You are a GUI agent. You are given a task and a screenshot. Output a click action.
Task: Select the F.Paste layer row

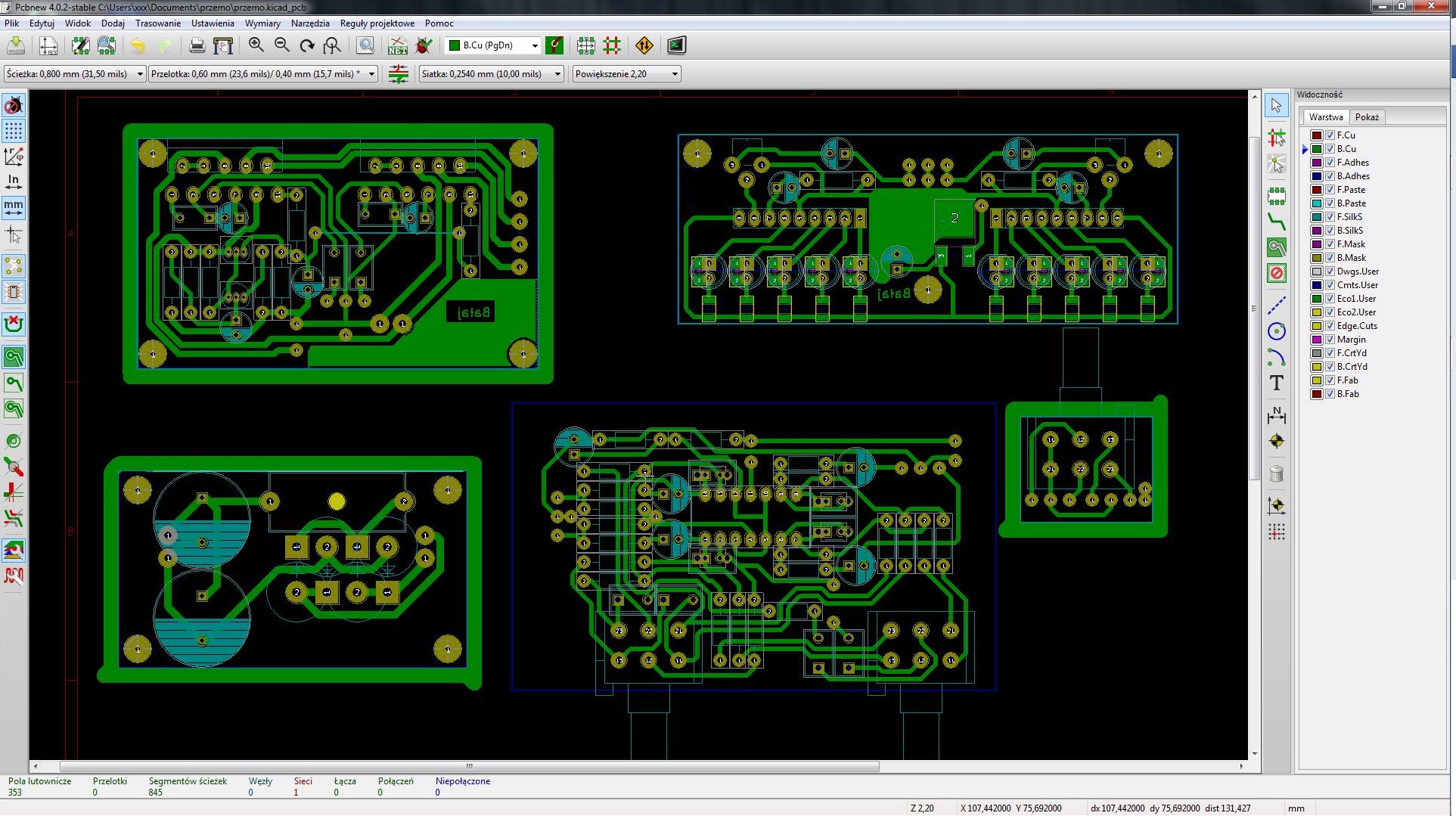(1351, 190)
